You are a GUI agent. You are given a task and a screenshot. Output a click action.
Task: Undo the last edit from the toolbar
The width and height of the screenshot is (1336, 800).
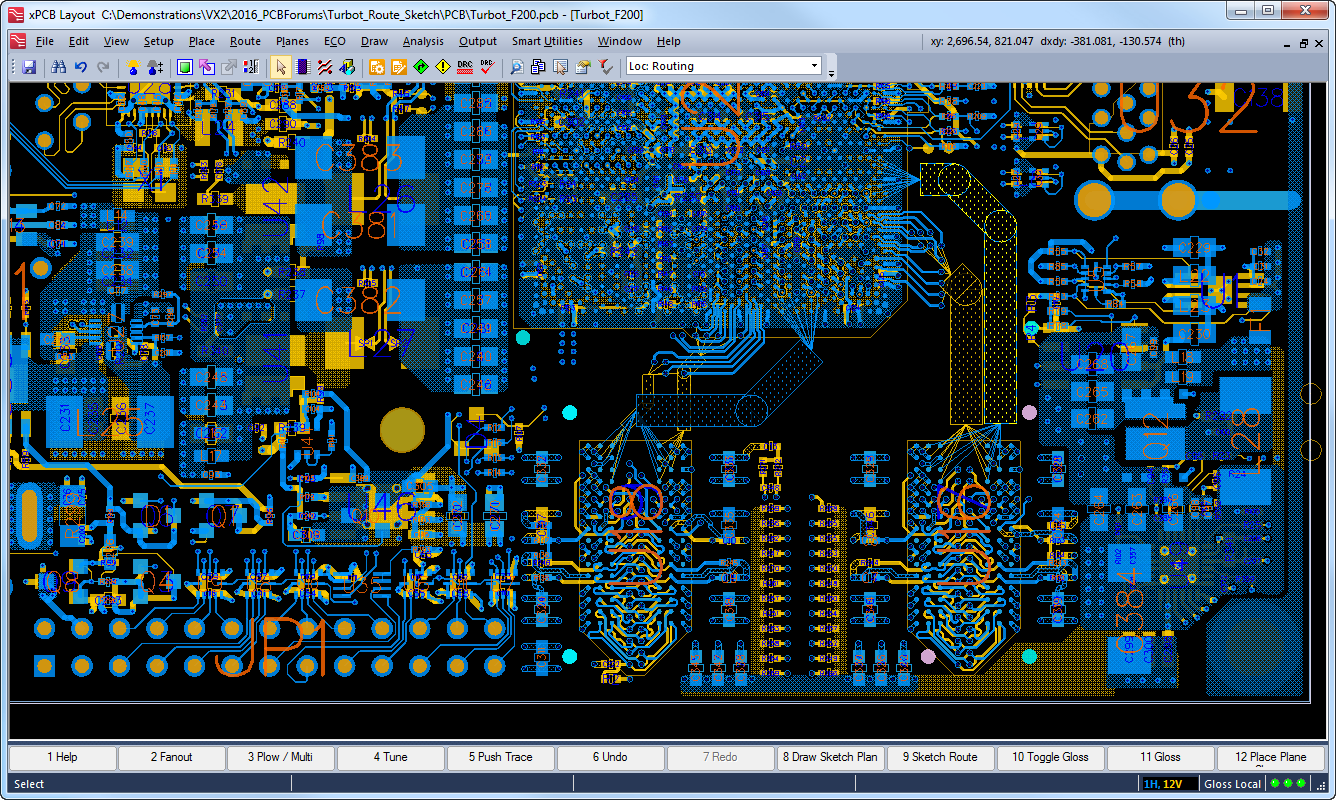click(80, 67)
